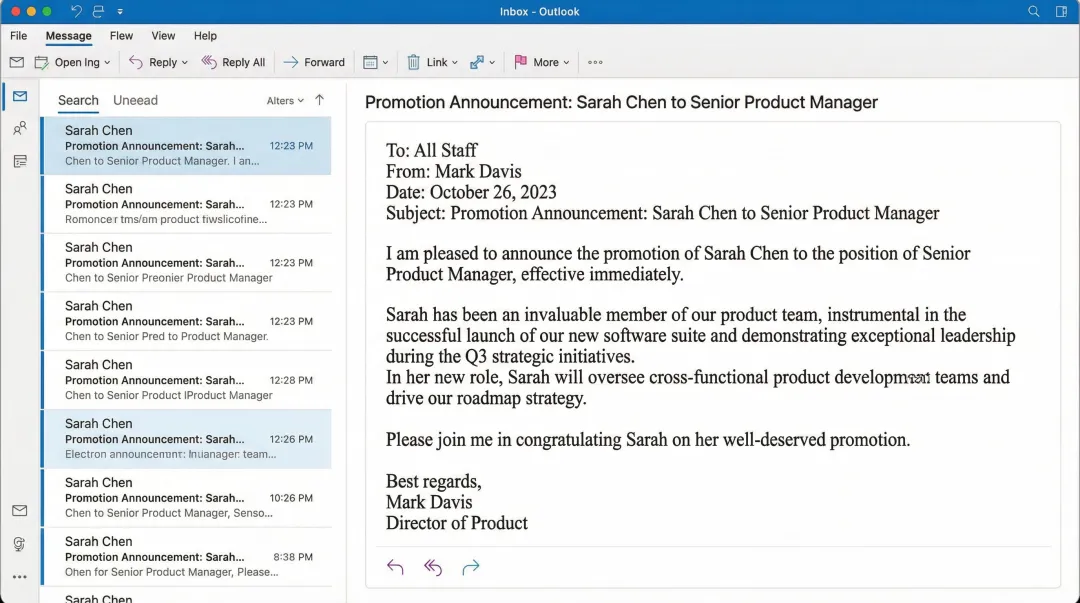Open the Alters dropdown above the message list
Image resolution: width=1080 pixels, height=603 pixels.
coord(285,100)
